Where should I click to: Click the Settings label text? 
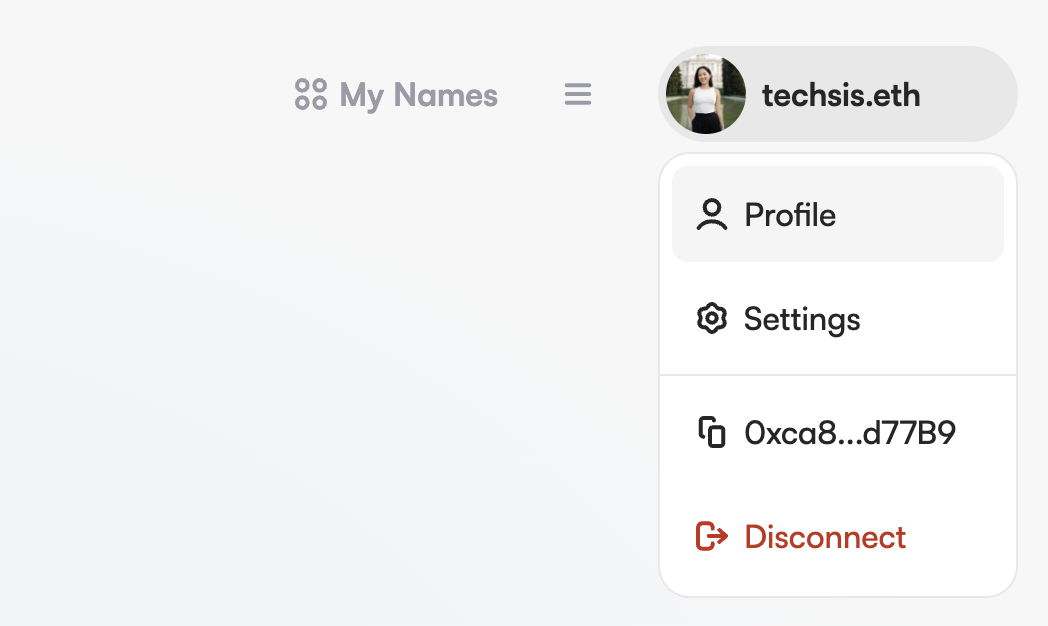[x=802, y=320]
